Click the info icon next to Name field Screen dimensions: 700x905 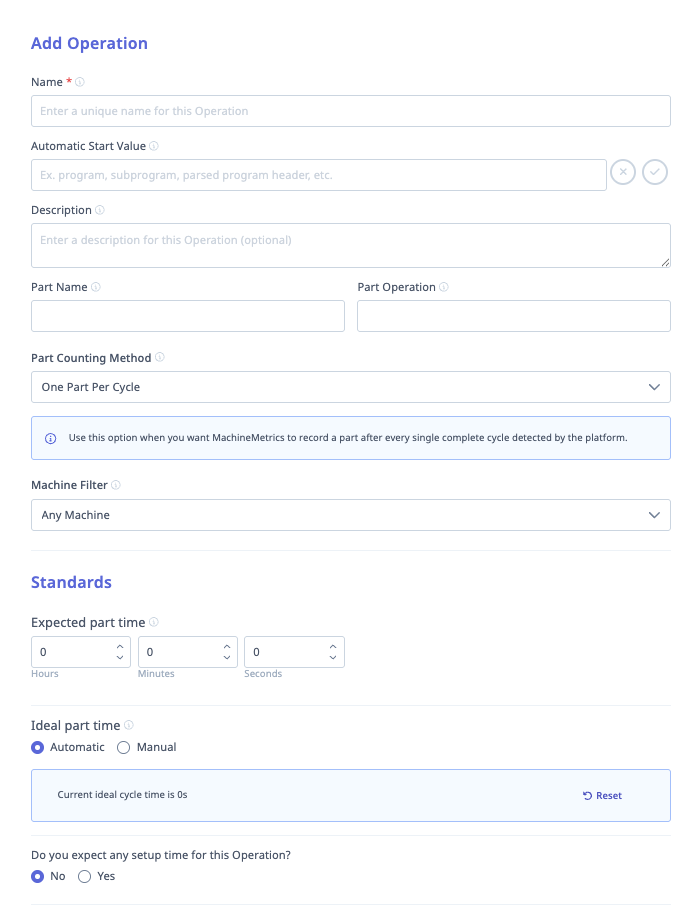[78, 82]
